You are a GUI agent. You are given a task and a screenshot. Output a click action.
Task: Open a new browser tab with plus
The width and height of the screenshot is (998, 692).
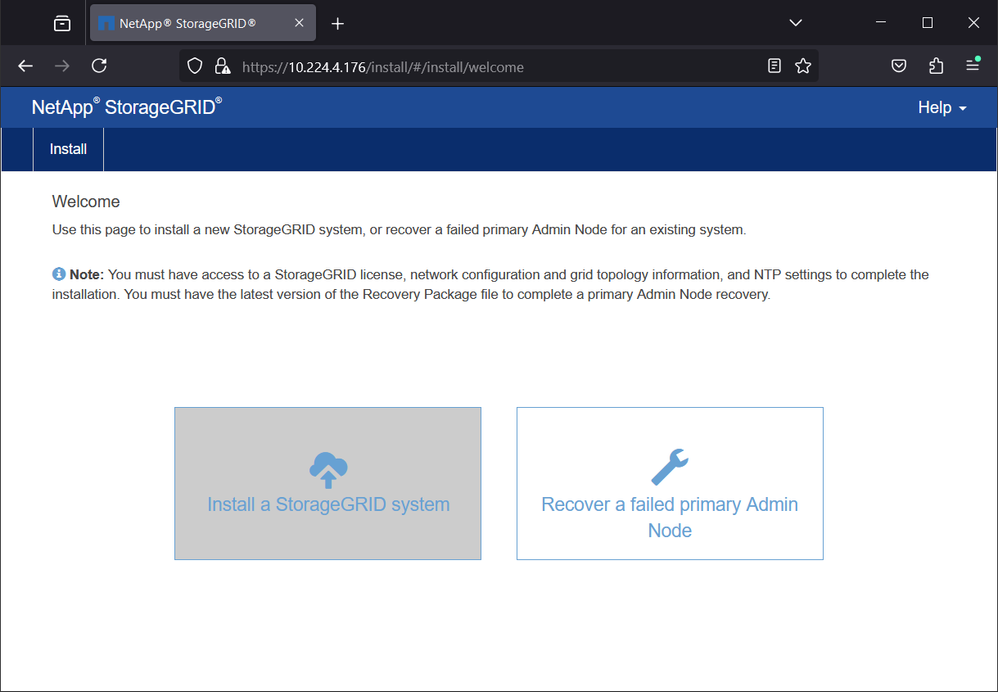click(x=338, y=24)
